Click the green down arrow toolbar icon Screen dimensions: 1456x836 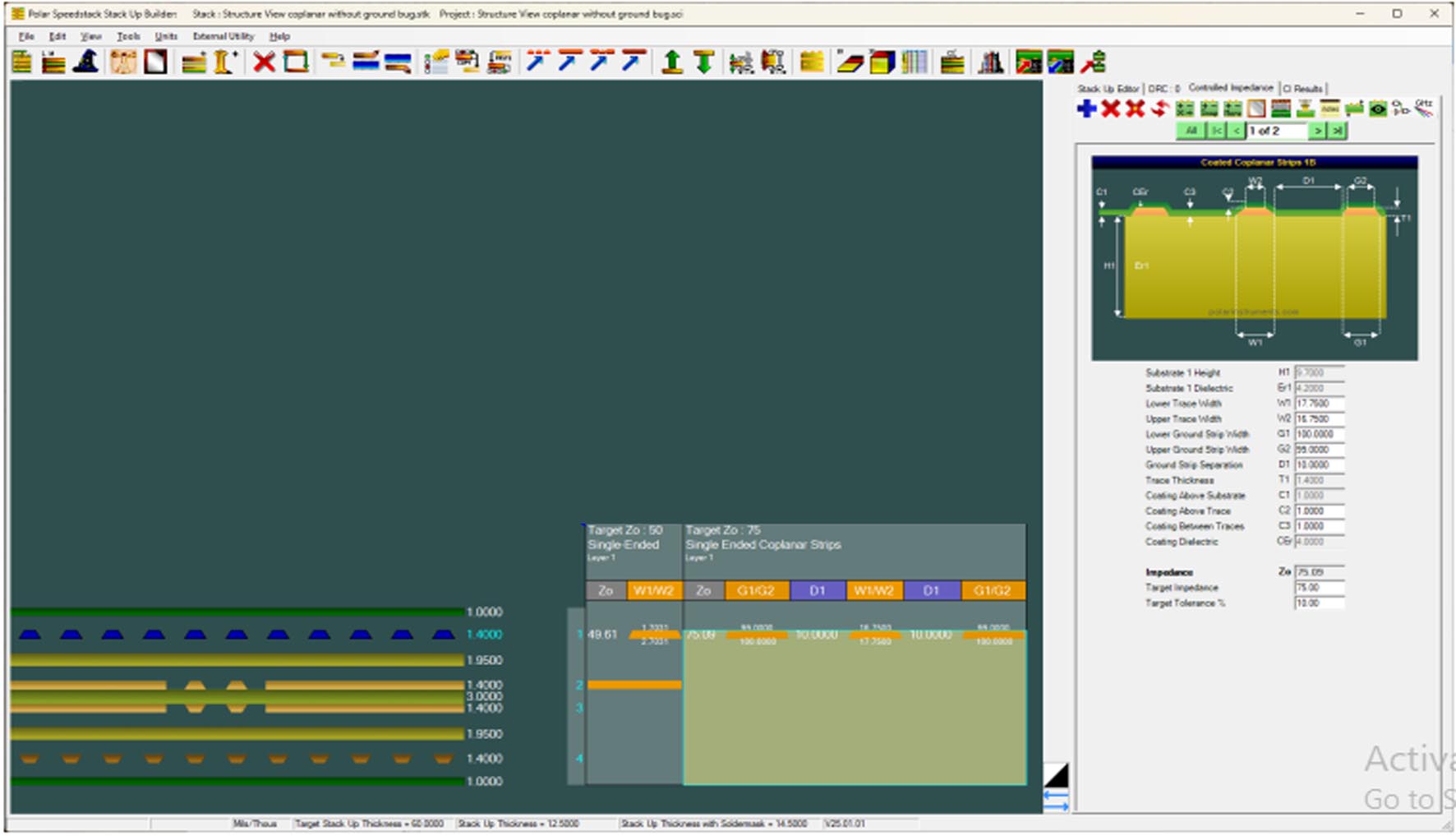tap(703, 62)
